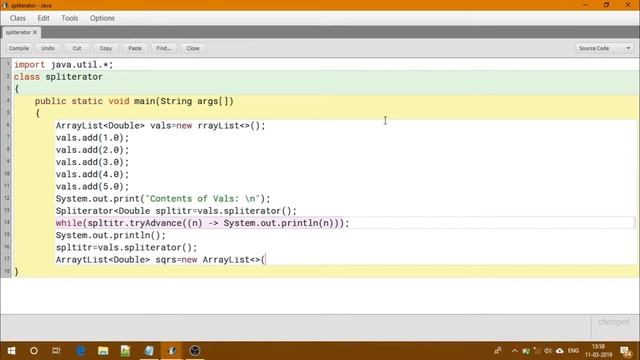Click the 'sqrs=new ArrayList<>(' line
Image resolution: width=640 pixels, height=360 pixels.
click(x=160, y=260)
